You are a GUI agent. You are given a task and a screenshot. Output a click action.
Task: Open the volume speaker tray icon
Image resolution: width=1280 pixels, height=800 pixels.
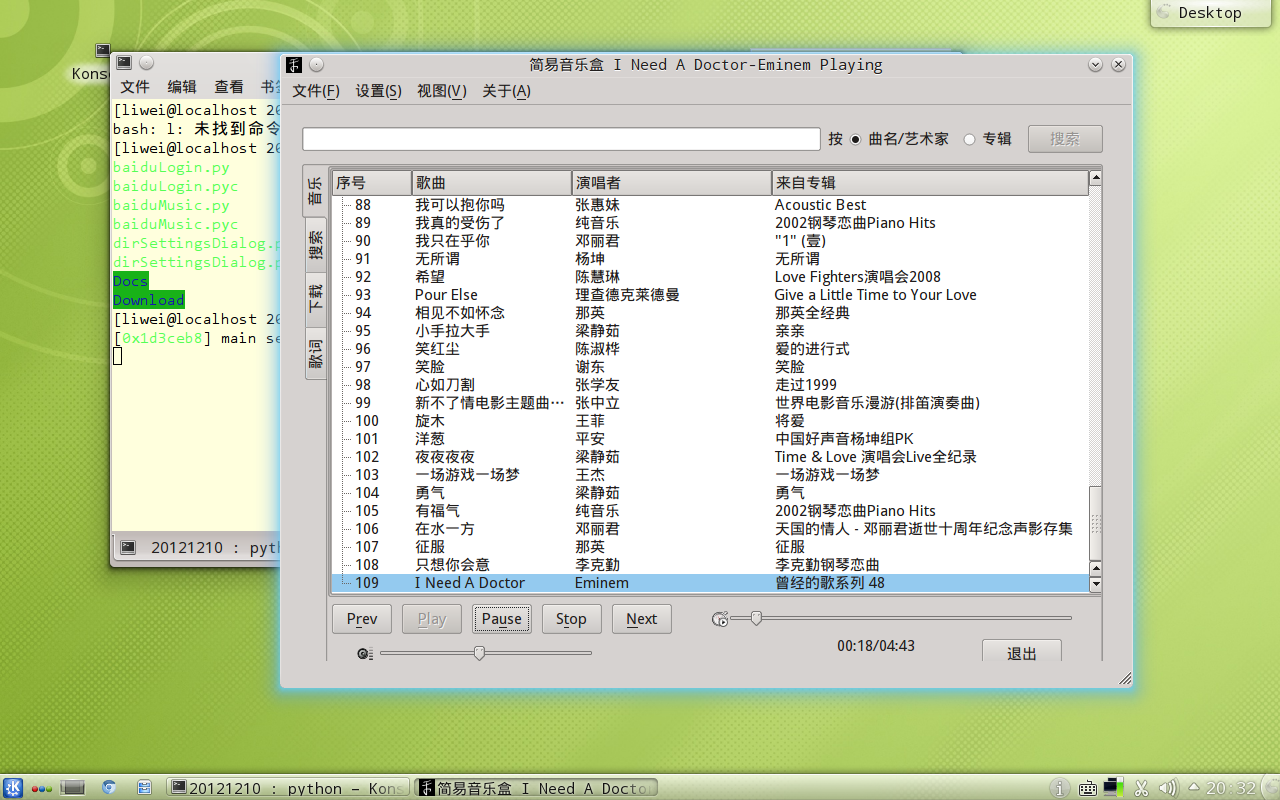1167,788
